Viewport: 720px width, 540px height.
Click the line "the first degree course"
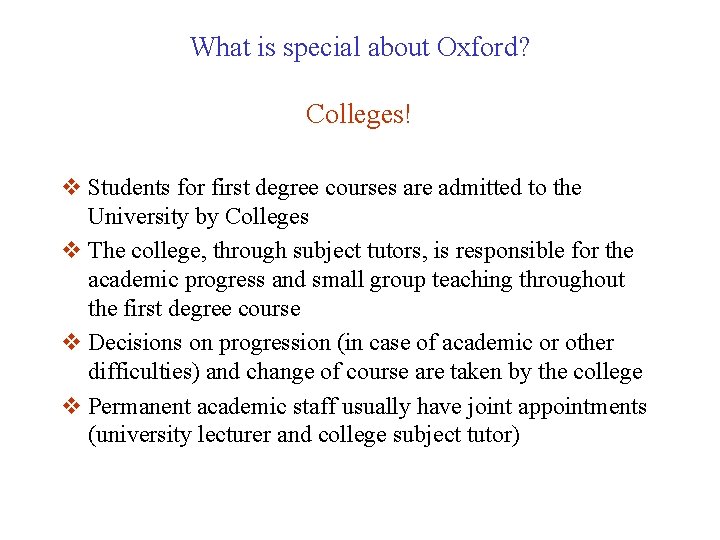[194, 310]
